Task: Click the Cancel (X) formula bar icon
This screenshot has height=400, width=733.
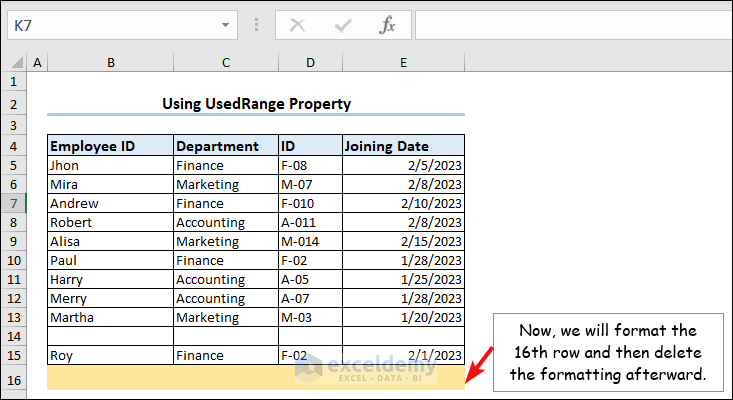Action: (297, 25)
